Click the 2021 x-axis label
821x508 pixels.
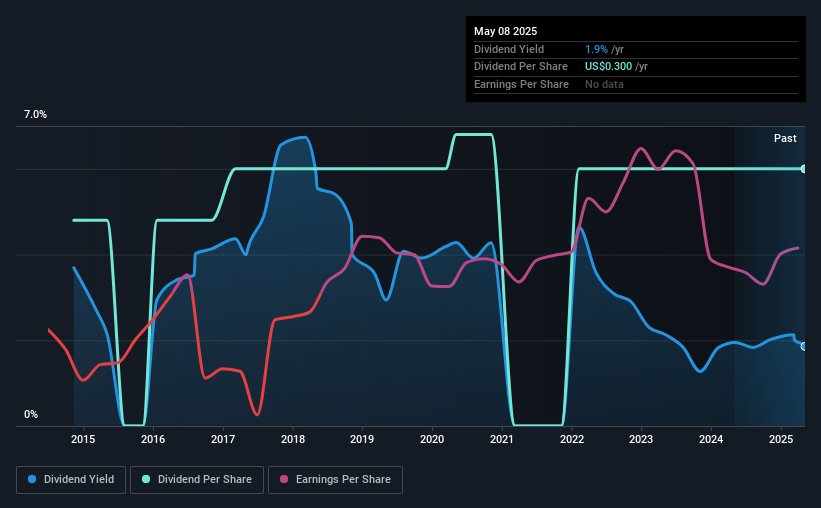tap(502, 439)
